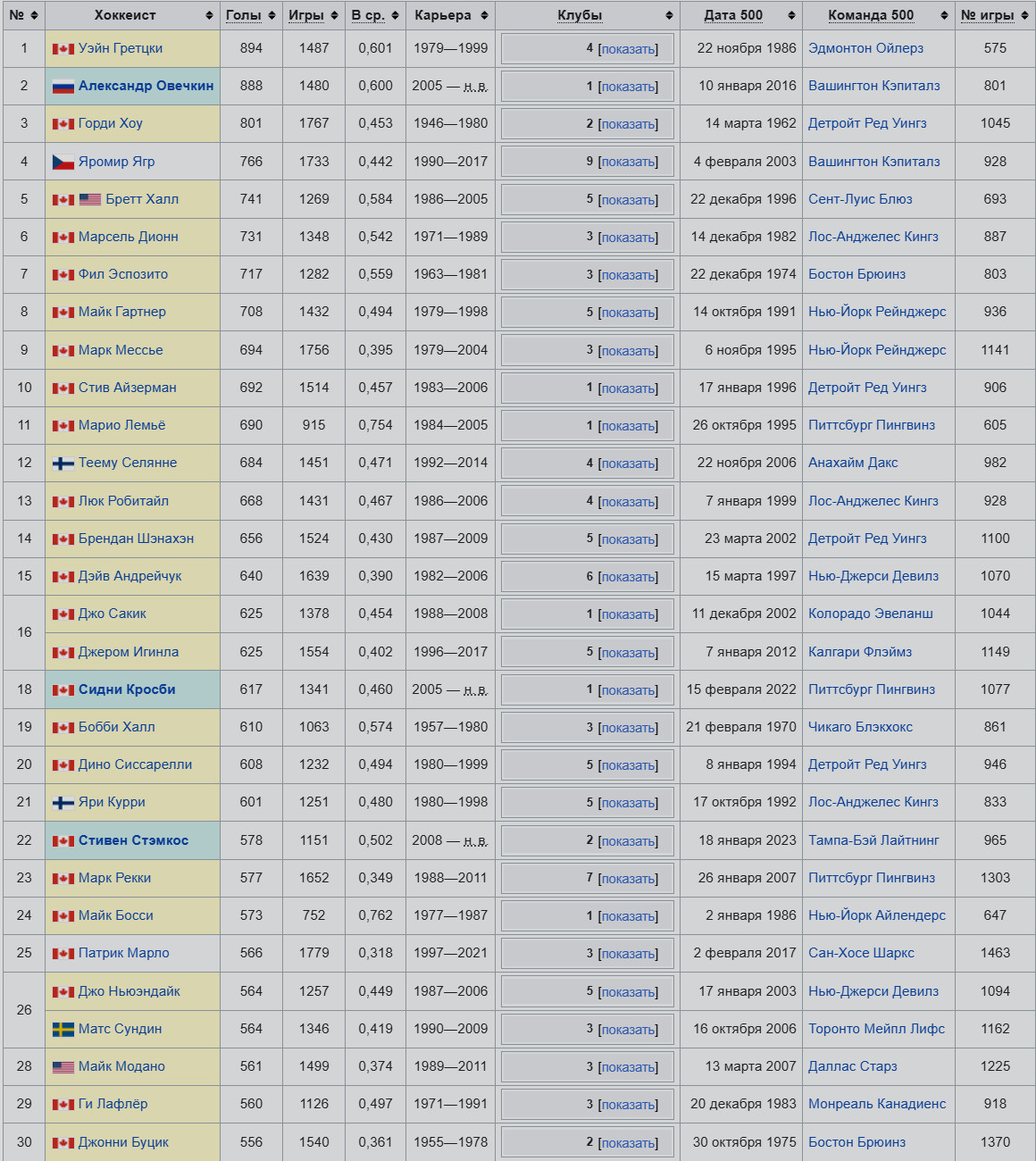The image size is (1036, 1161).
Task: Open Чикаго Блэкхокс team link
Action: [x=860, y=727]
